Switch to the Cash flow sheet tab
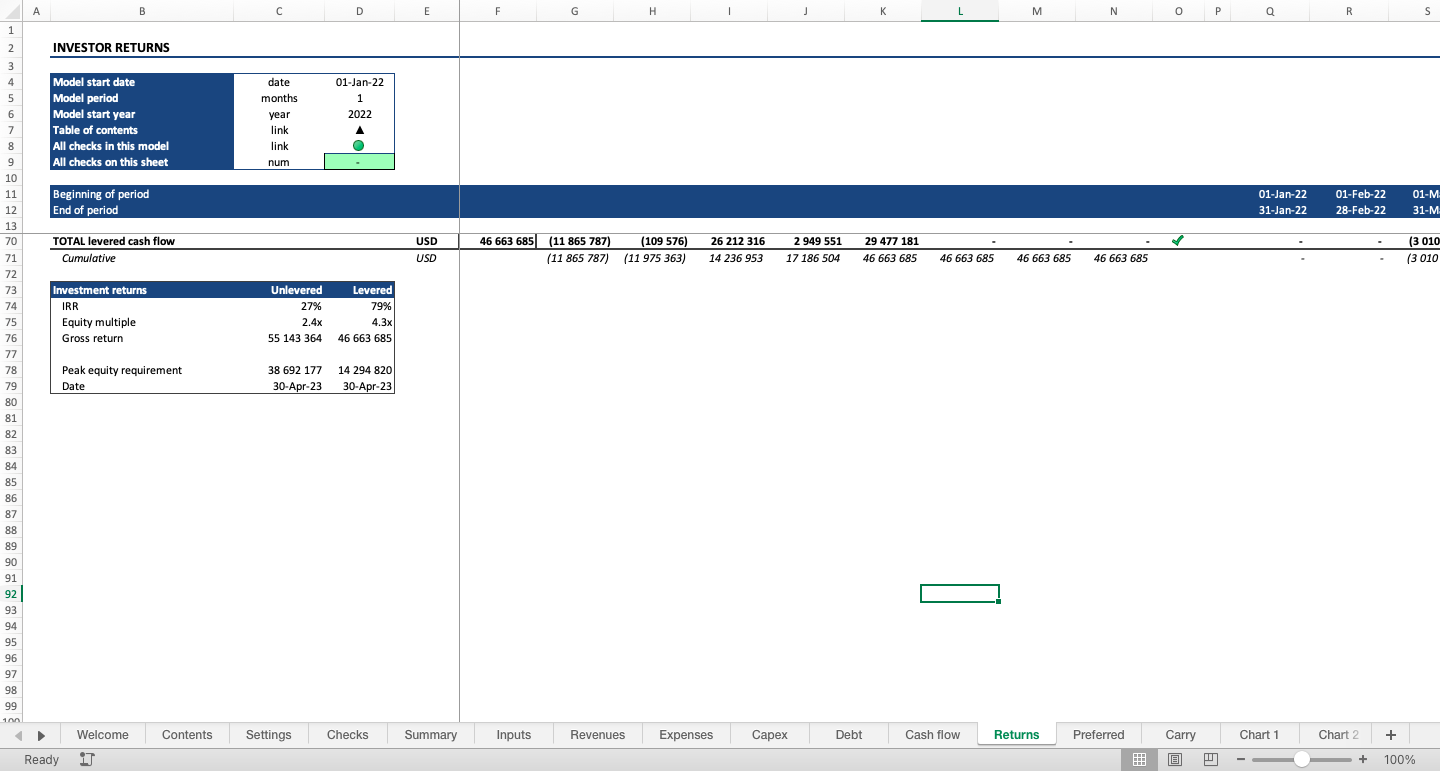Viewport: 1440px width, 771px height. pos(931,734)
